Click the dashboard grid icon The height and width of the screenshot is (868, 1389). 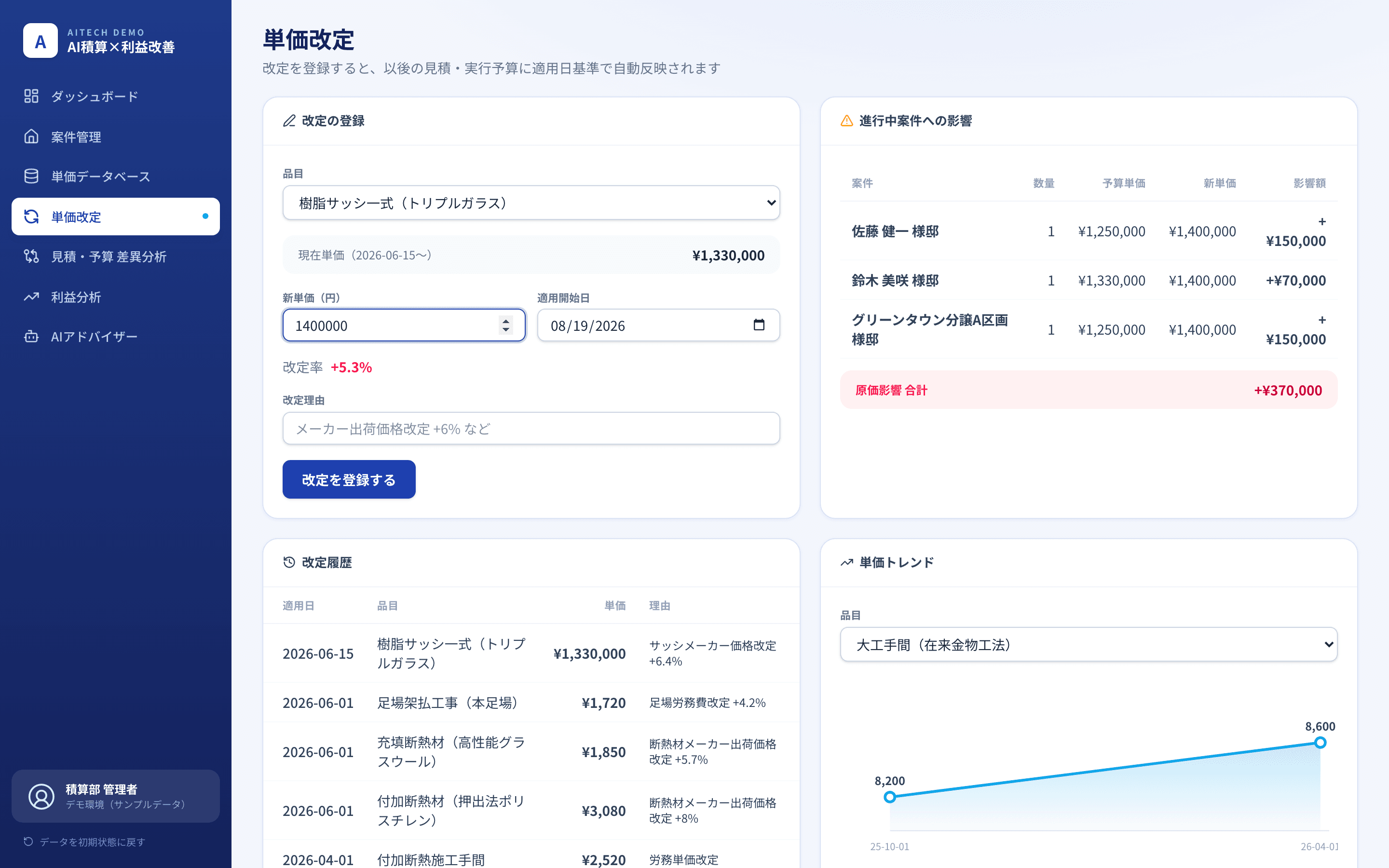pyautogui.click(x=31, y=96)
